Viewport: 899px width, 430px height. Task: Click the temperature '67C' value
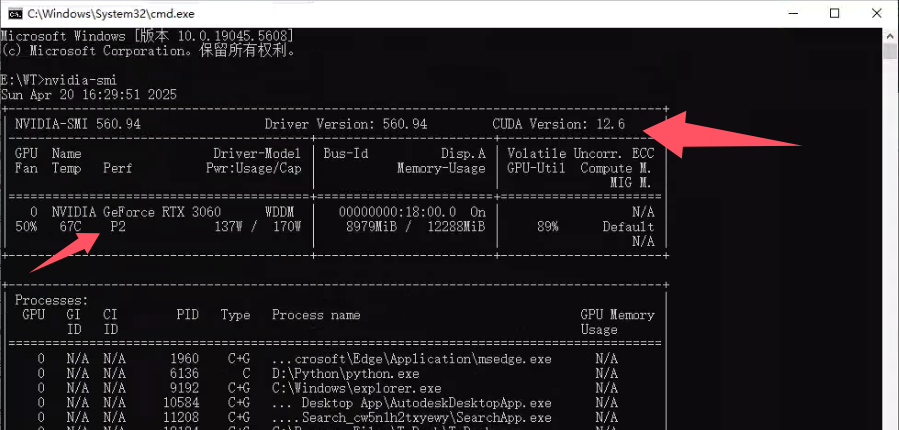coord(70,226)
